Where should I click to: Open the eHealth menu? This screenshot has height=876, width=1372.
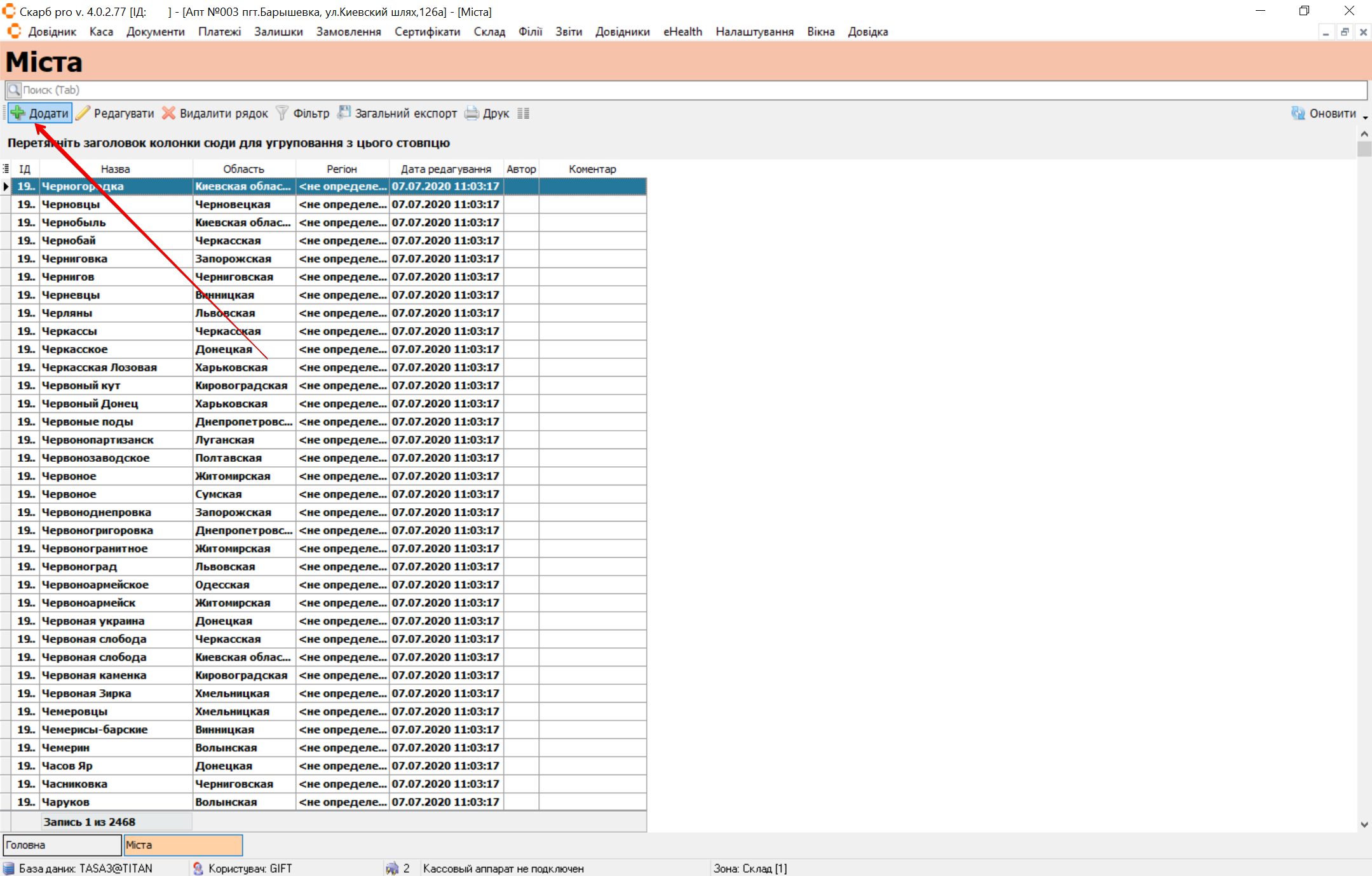[x=683, y=32]
